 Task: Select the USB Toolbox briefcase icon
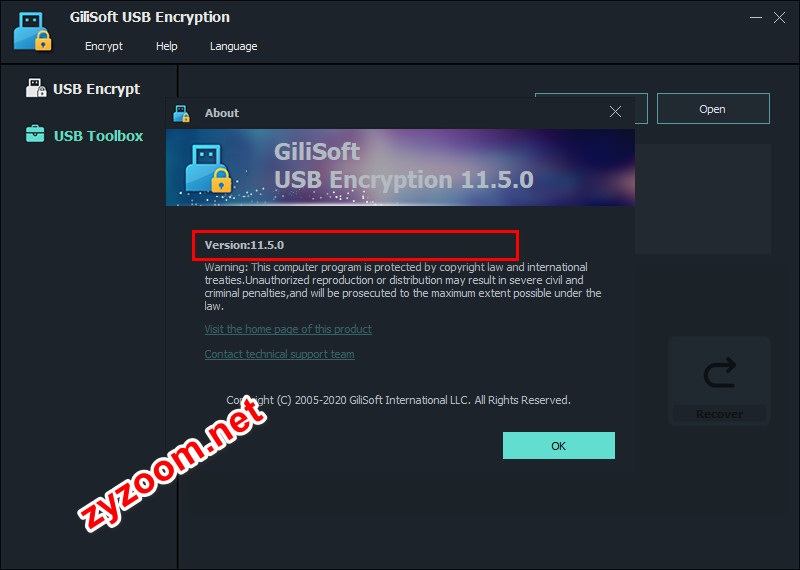(x=35, y=134)
